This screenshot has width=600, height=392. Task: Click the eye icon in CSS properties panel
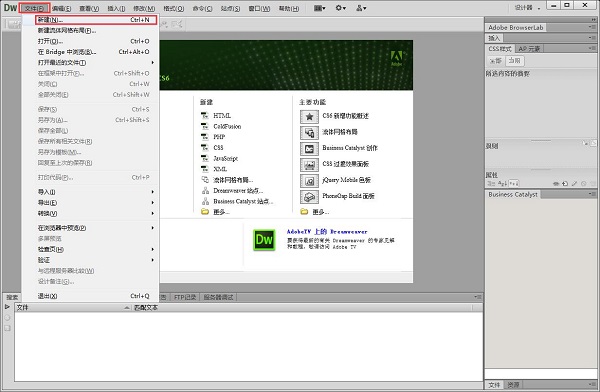[x=556, y=184]
